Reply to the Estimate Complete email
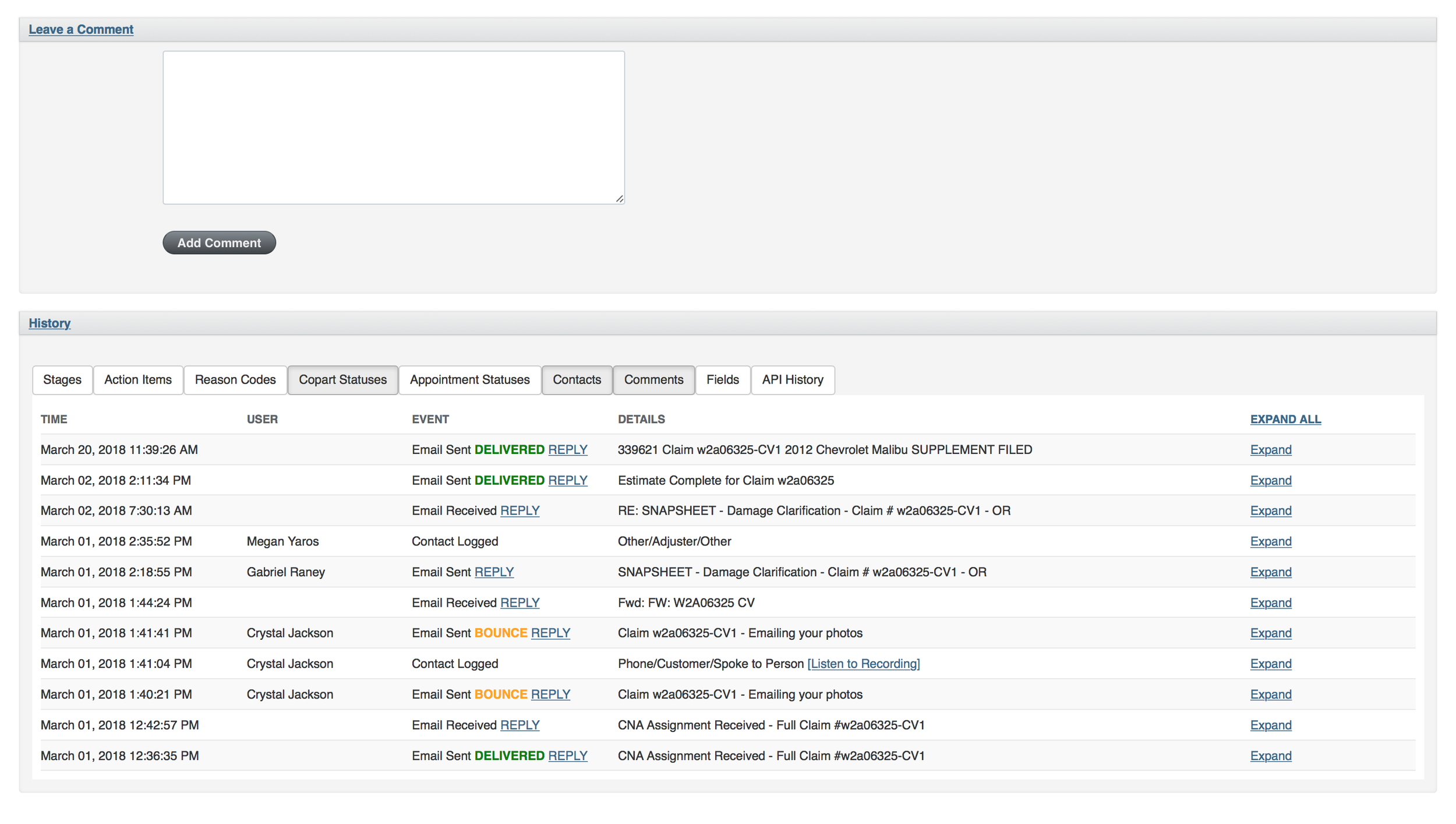This screenshot has height=824, width=1456. pos(567,480)
